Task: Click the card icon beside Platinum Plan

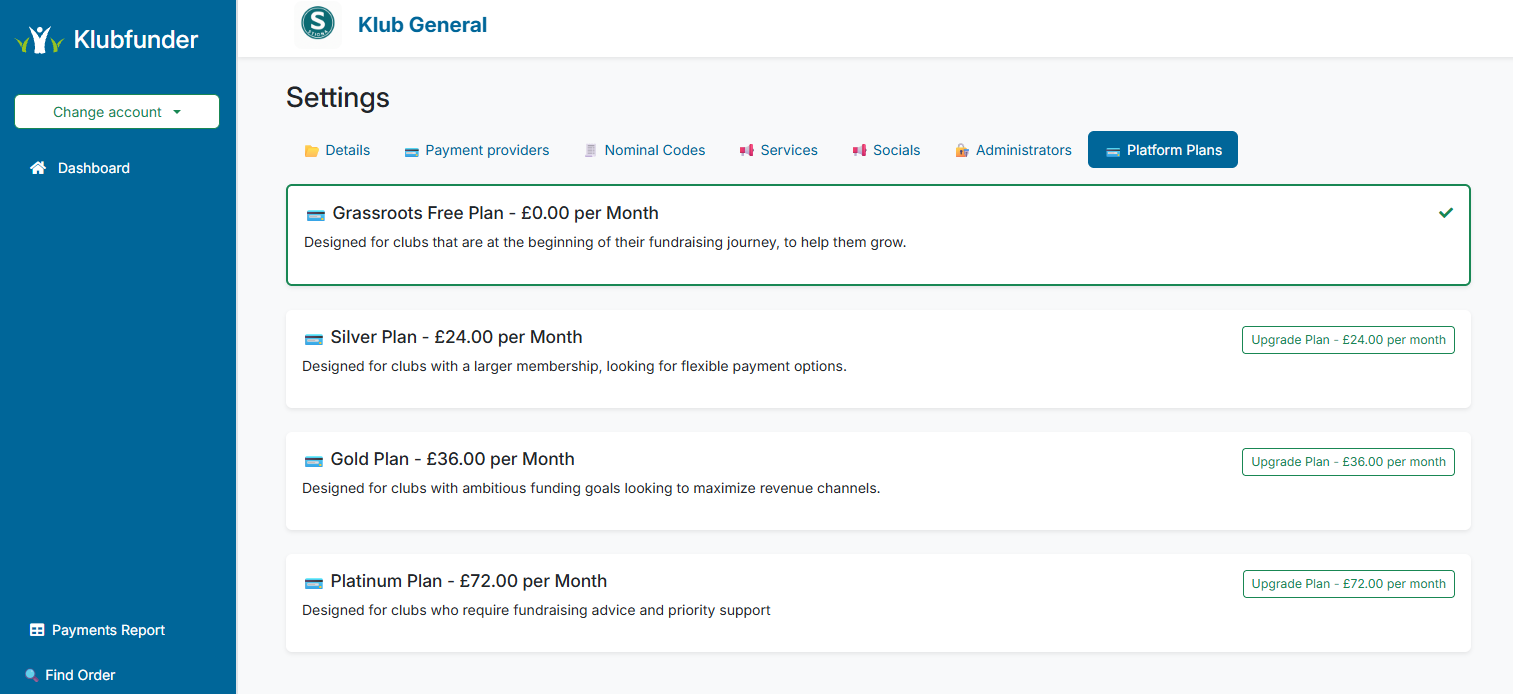Action: 313,582
